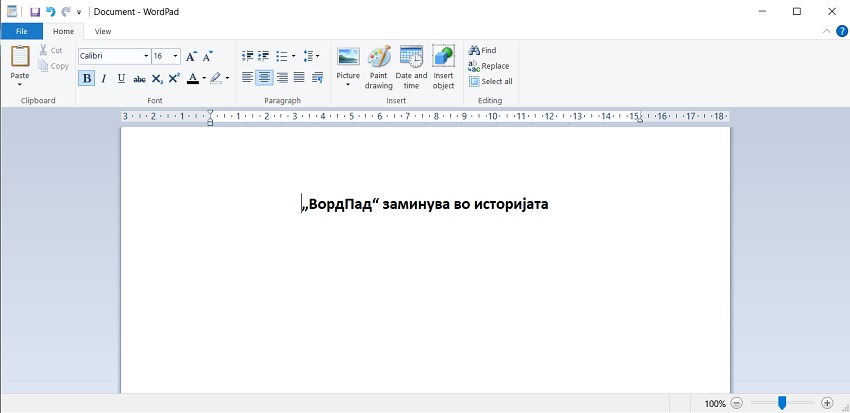Click inside the font size 16 field

[162, 56]
